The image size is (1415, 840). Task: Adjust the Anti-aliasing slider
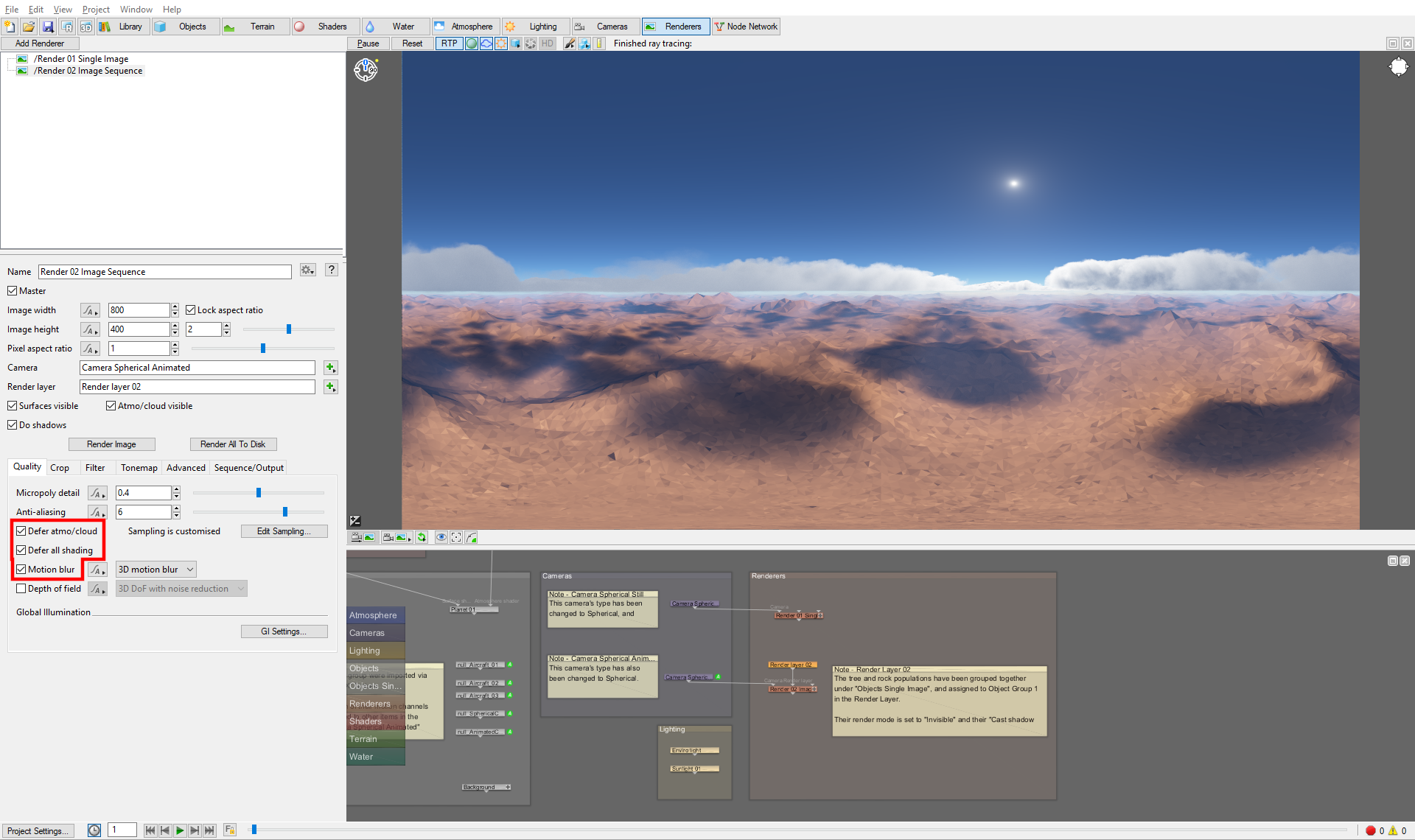(x=284, y=512)
